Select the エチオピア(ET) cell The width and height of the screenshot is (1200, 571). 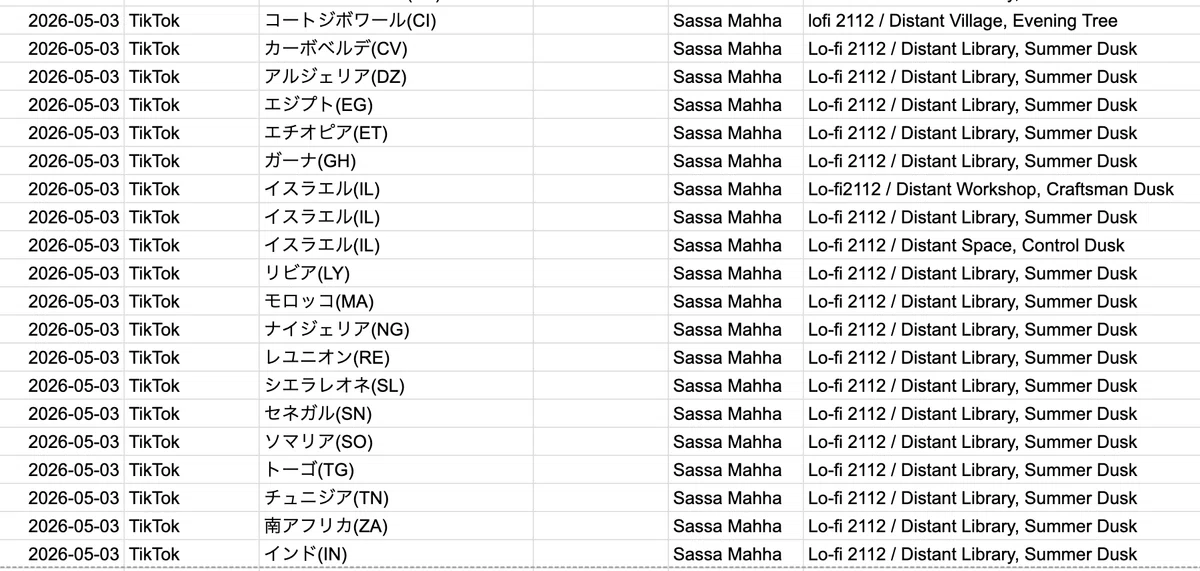coord(396,133)
